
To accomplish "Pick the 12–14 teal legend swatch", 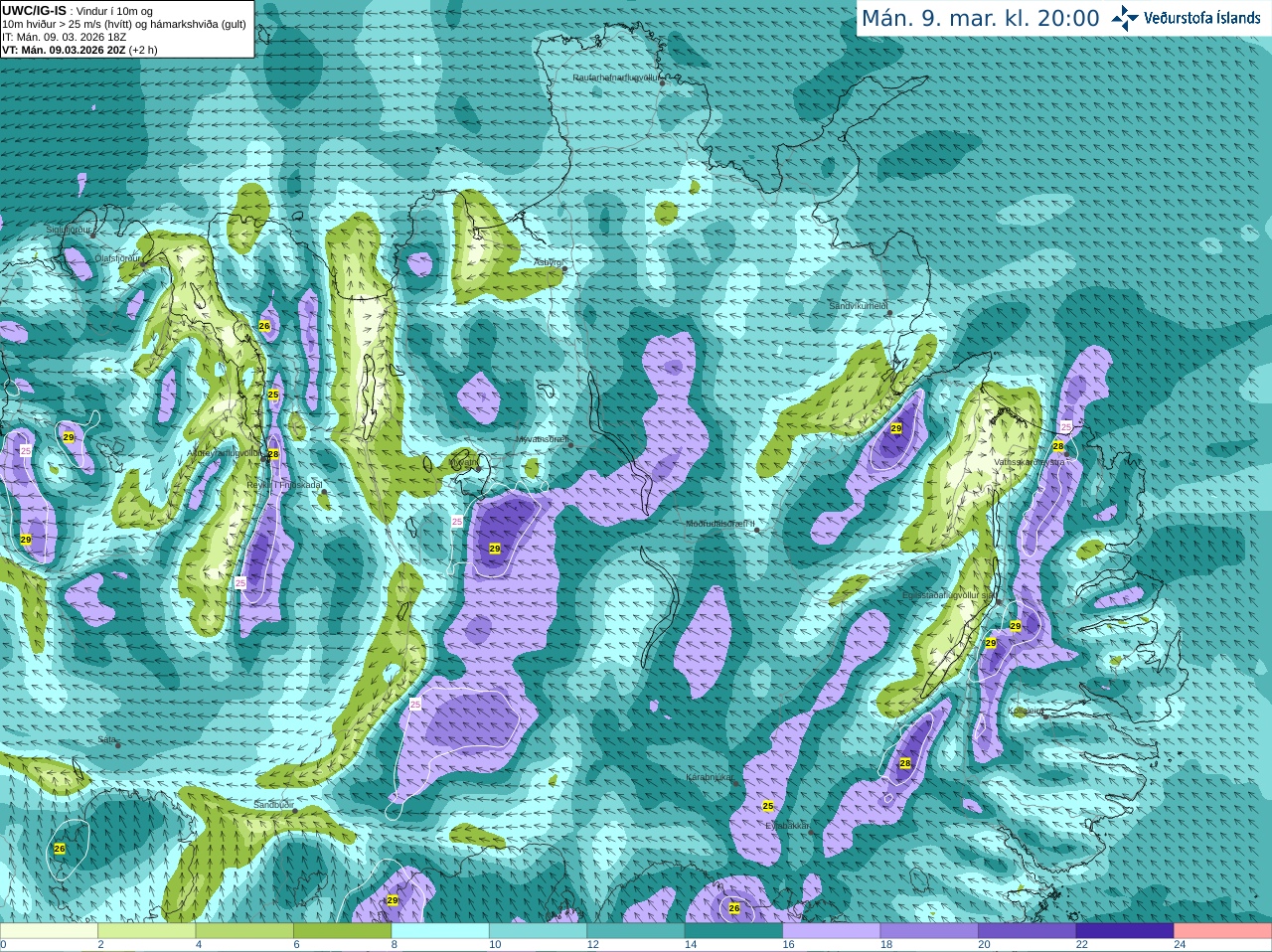I will click(x=636, y=931).
